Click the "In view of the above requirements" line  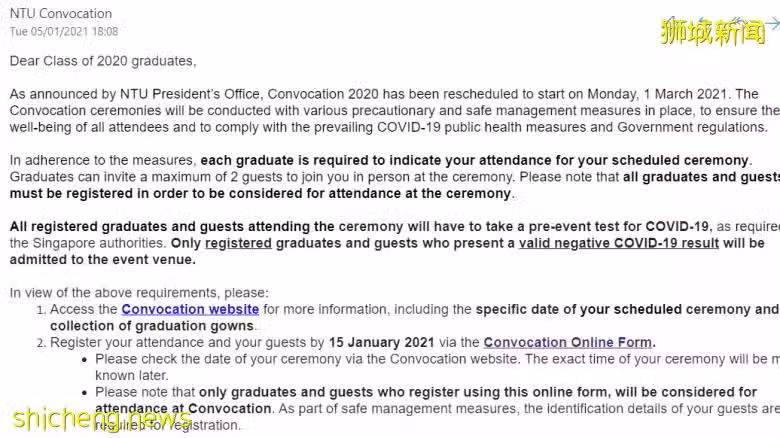click(x=139, y=293)
